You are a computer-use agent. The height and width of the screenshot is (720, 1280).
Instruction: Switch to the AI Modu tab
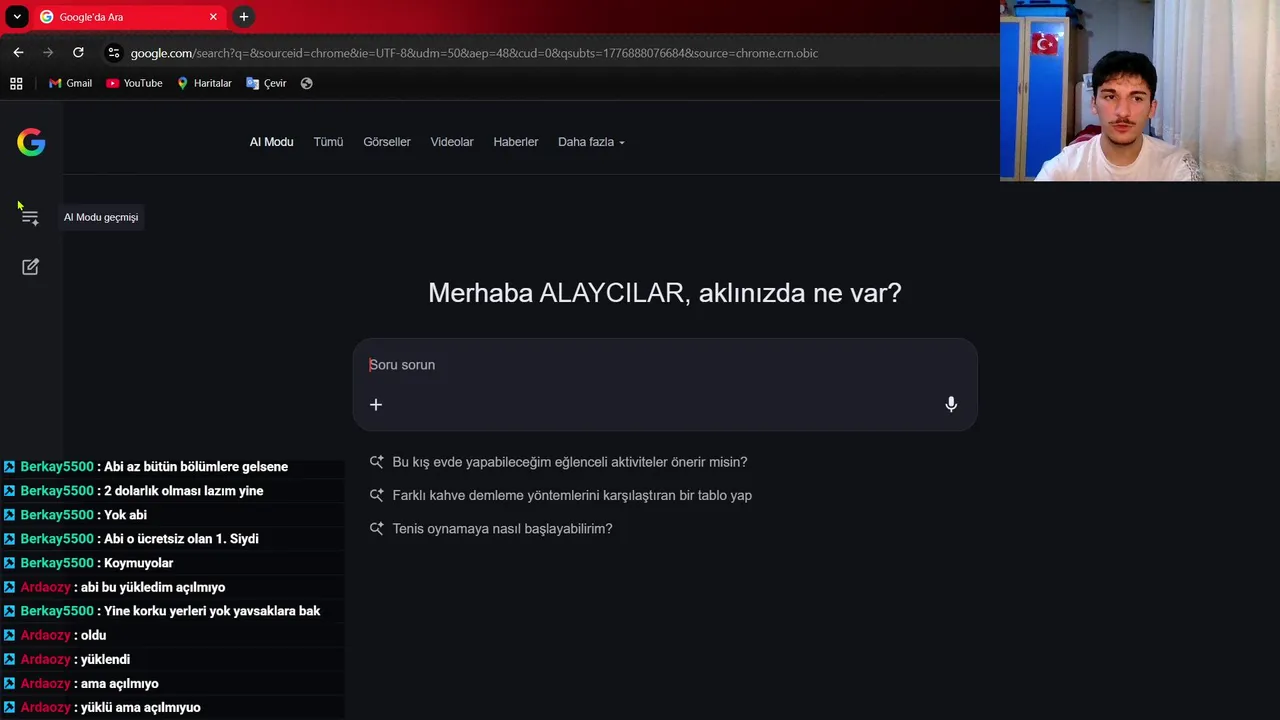pyautogui.click(x=271, y=142)
